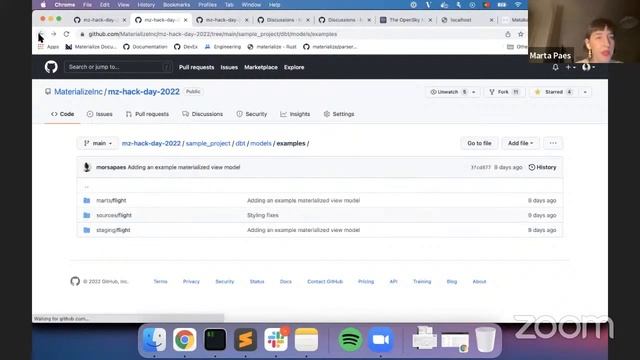
Task: Open the mz-hack-day-2022 repository title link
Action: 144,92
